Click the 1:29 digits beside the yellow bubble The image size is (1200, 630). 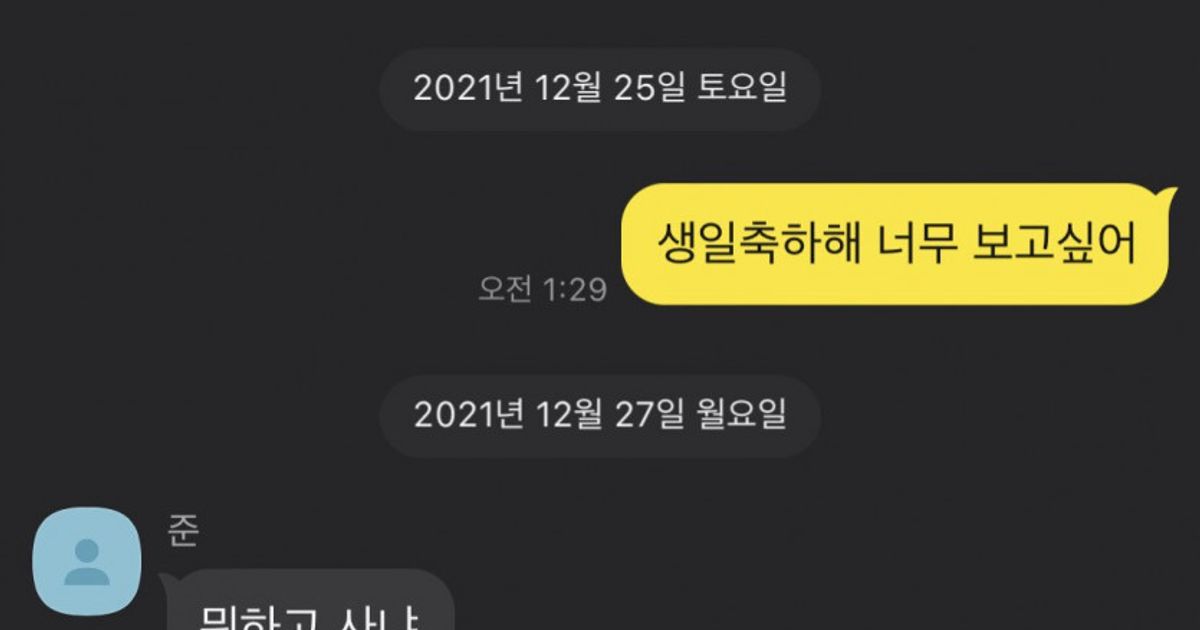574,290
